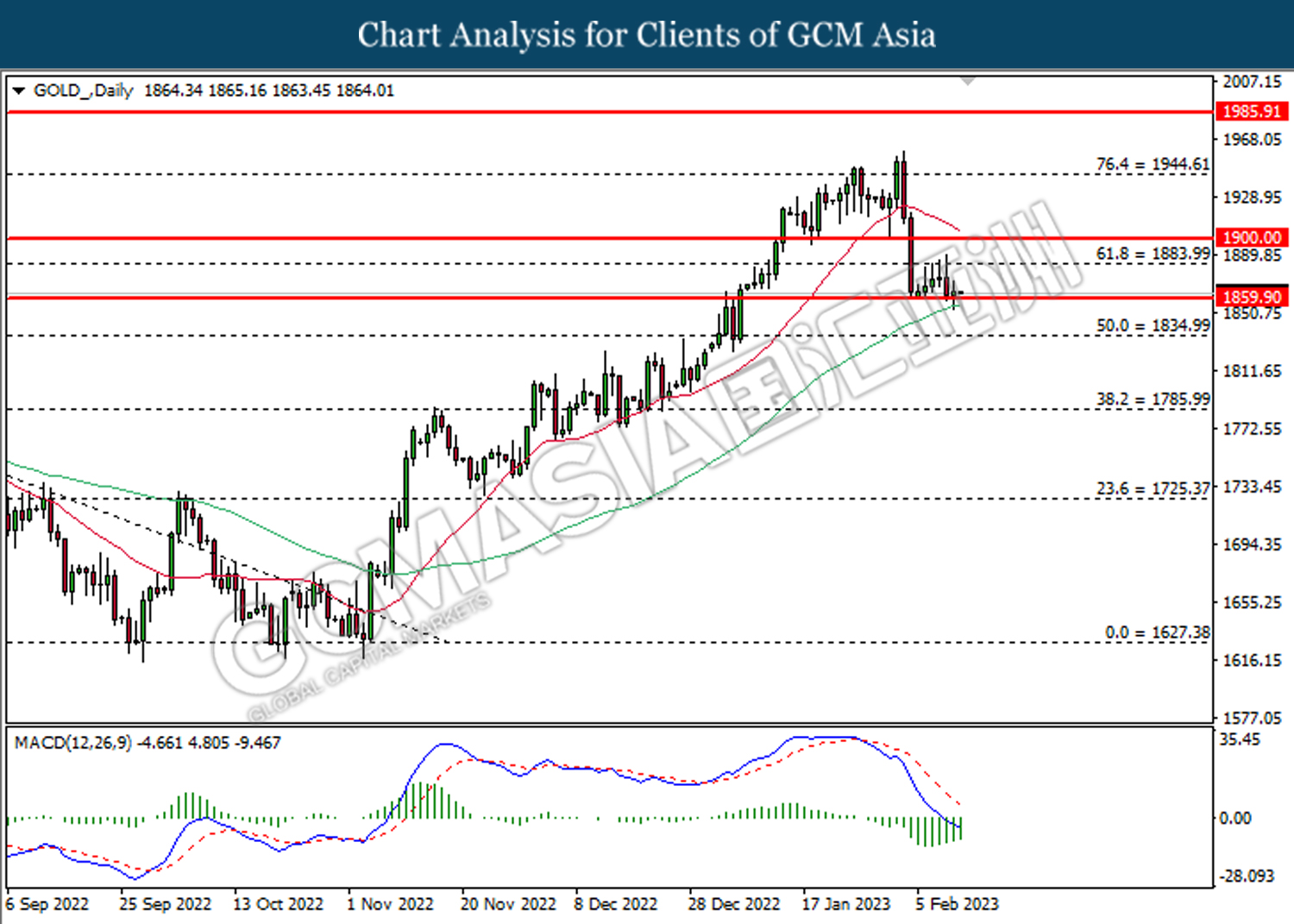Click the triangle before GOLD_,Daily label
The height and width of the screenshot is (924, 1294).
tap(18, 91)
